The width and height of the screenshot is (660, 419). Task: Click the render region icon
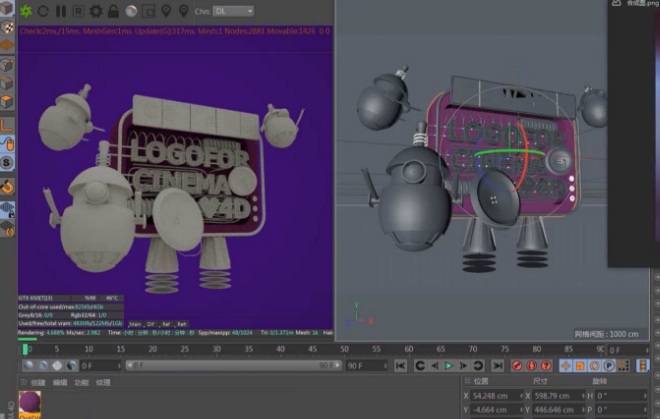click(148, 12)
